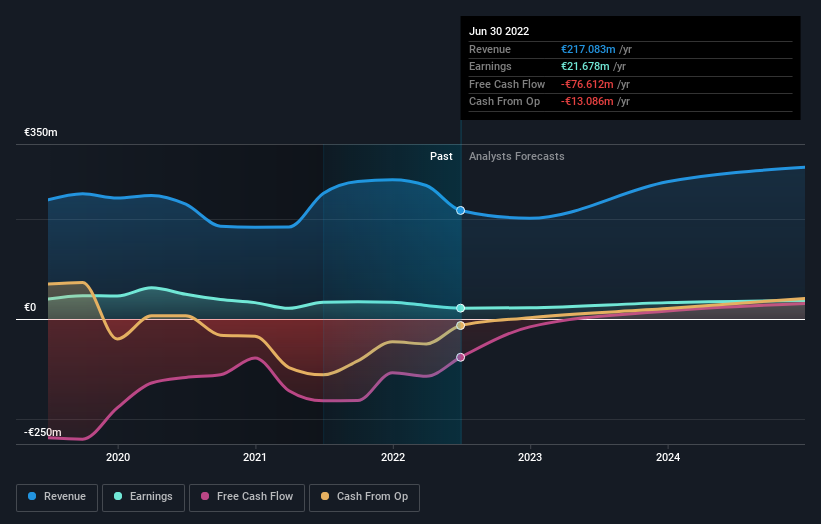Click the Past label

(441, 156)
